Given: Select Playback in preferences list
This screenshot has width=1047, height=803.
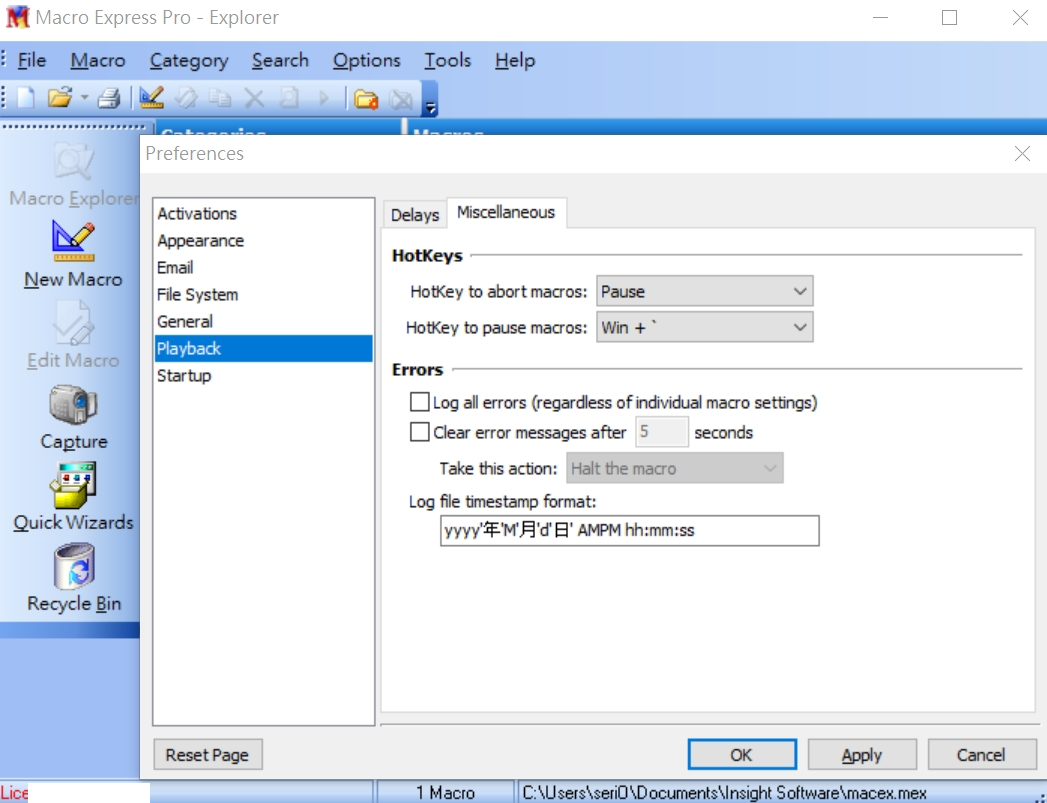Looking at the screenshot, I should click(x=264, y=348).
